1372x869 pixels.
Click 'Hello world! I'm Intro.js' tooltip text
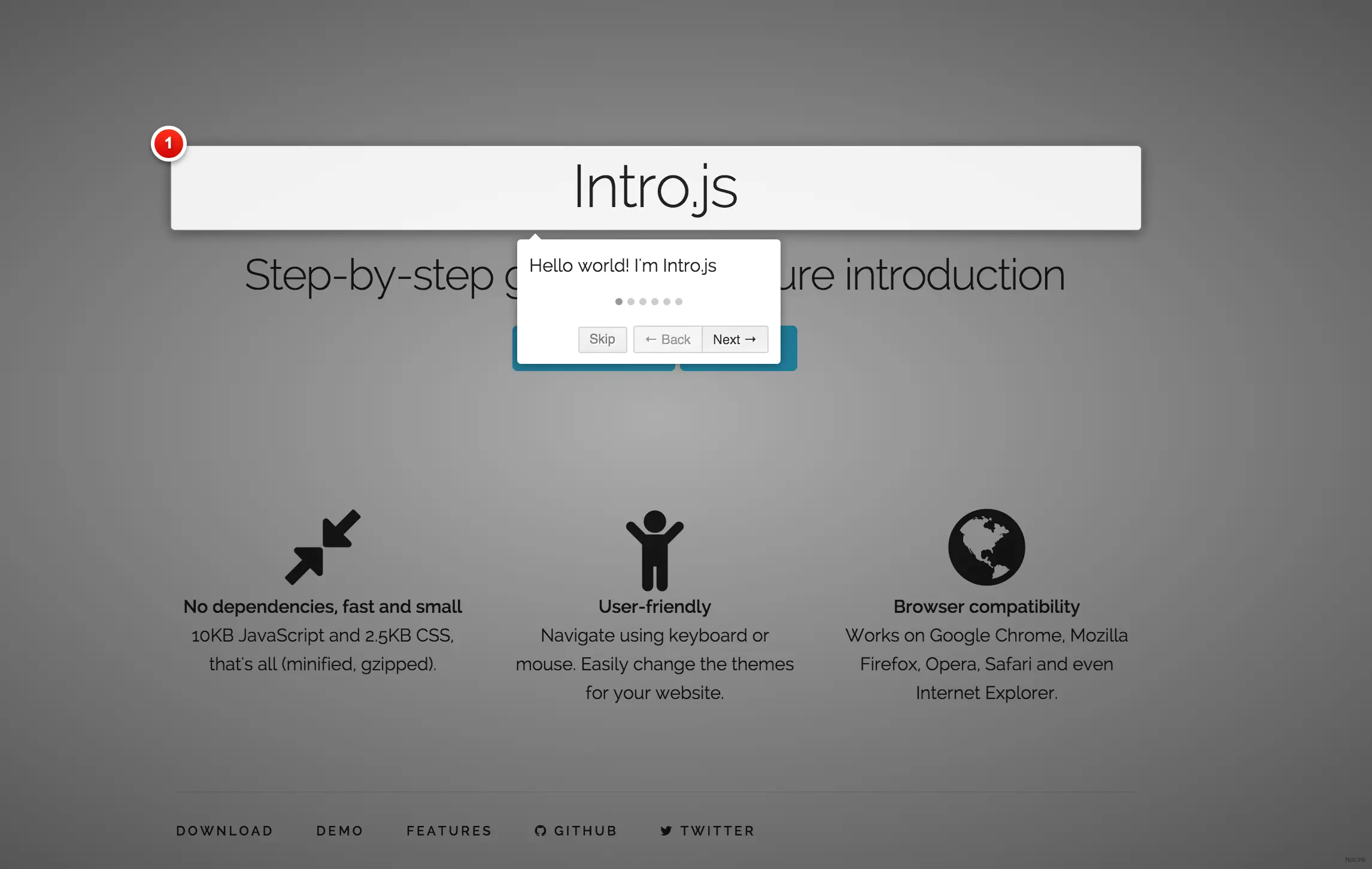(x=623, y=266)
